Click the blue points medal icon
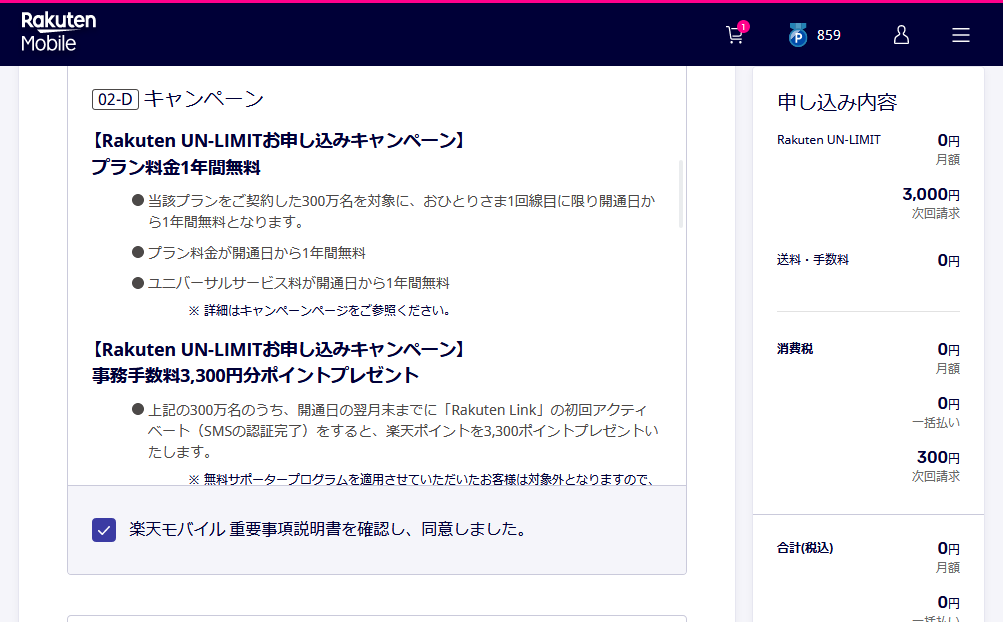Screen dimensions: 1003x622 point(797,35)
